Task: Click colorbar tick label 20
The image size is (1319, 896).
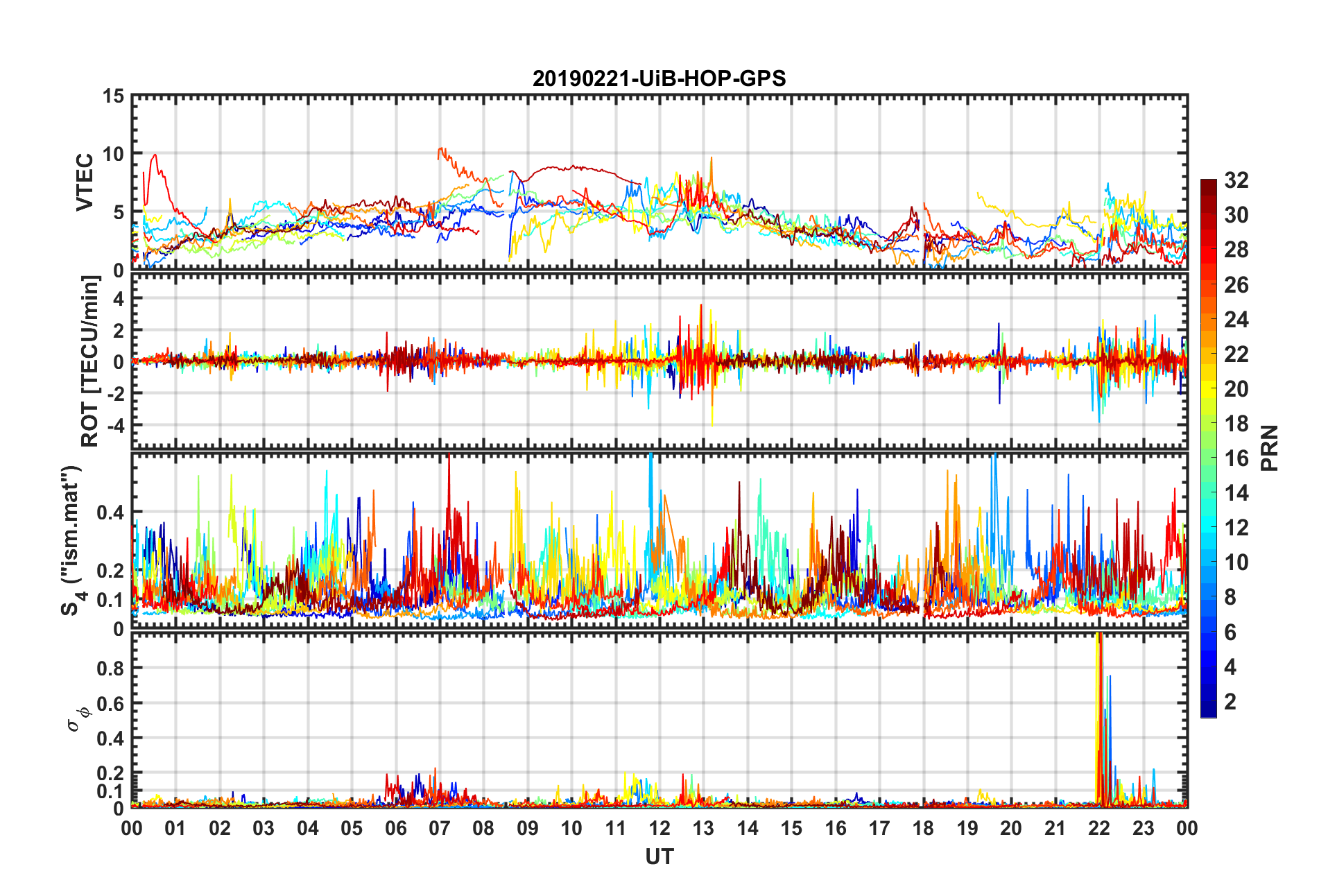Action: (x=1236, y=388)
